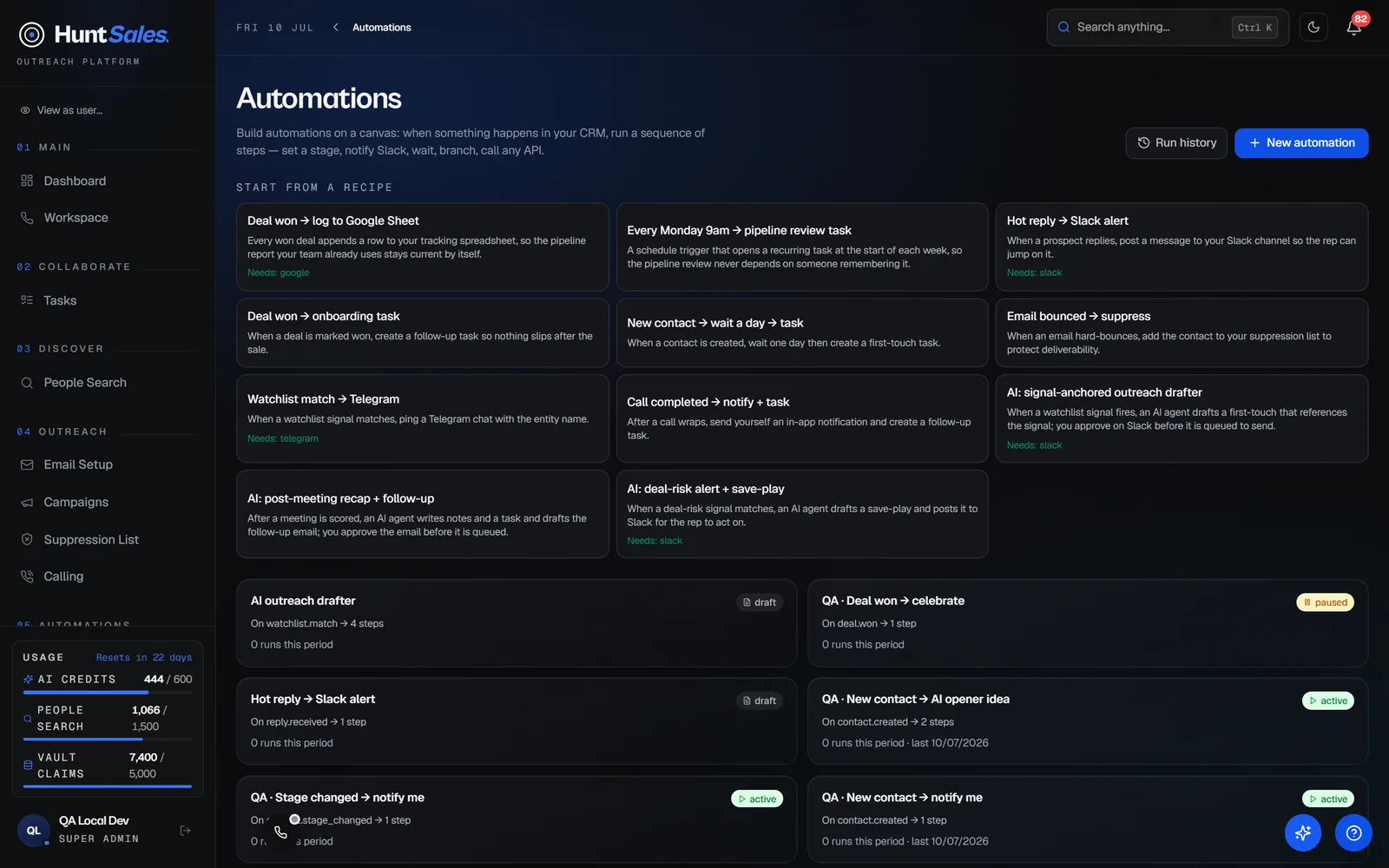The width and height of the screenshot is (1389, 868).
Task: Open the help question mark button
Action: pyautogui.click(x=1353, y=833)
